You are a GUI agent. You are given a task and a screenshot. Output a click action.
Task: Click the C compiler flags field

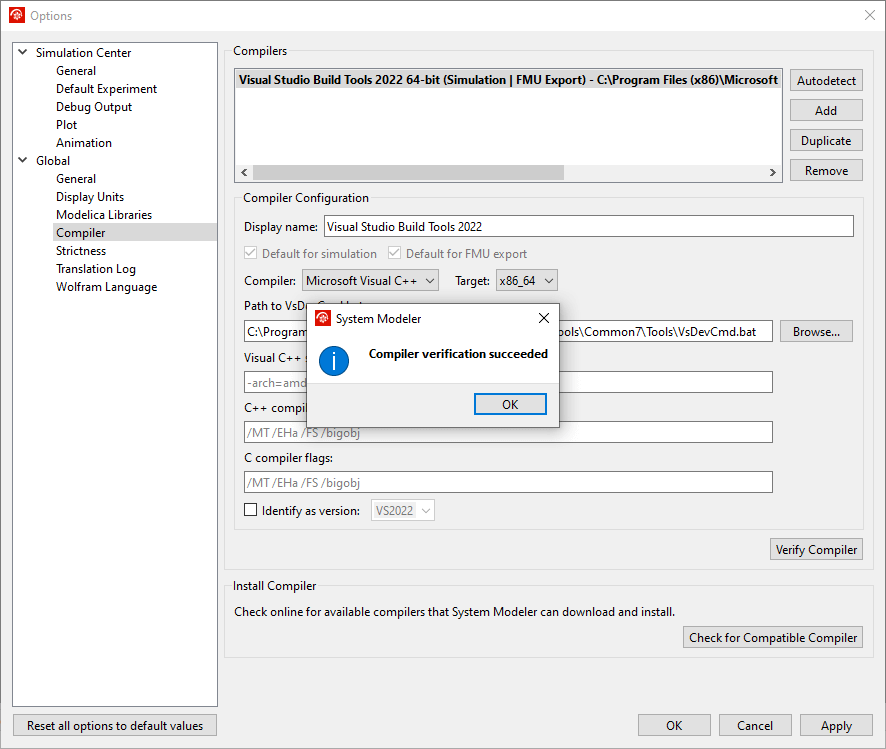pos(508,482)
